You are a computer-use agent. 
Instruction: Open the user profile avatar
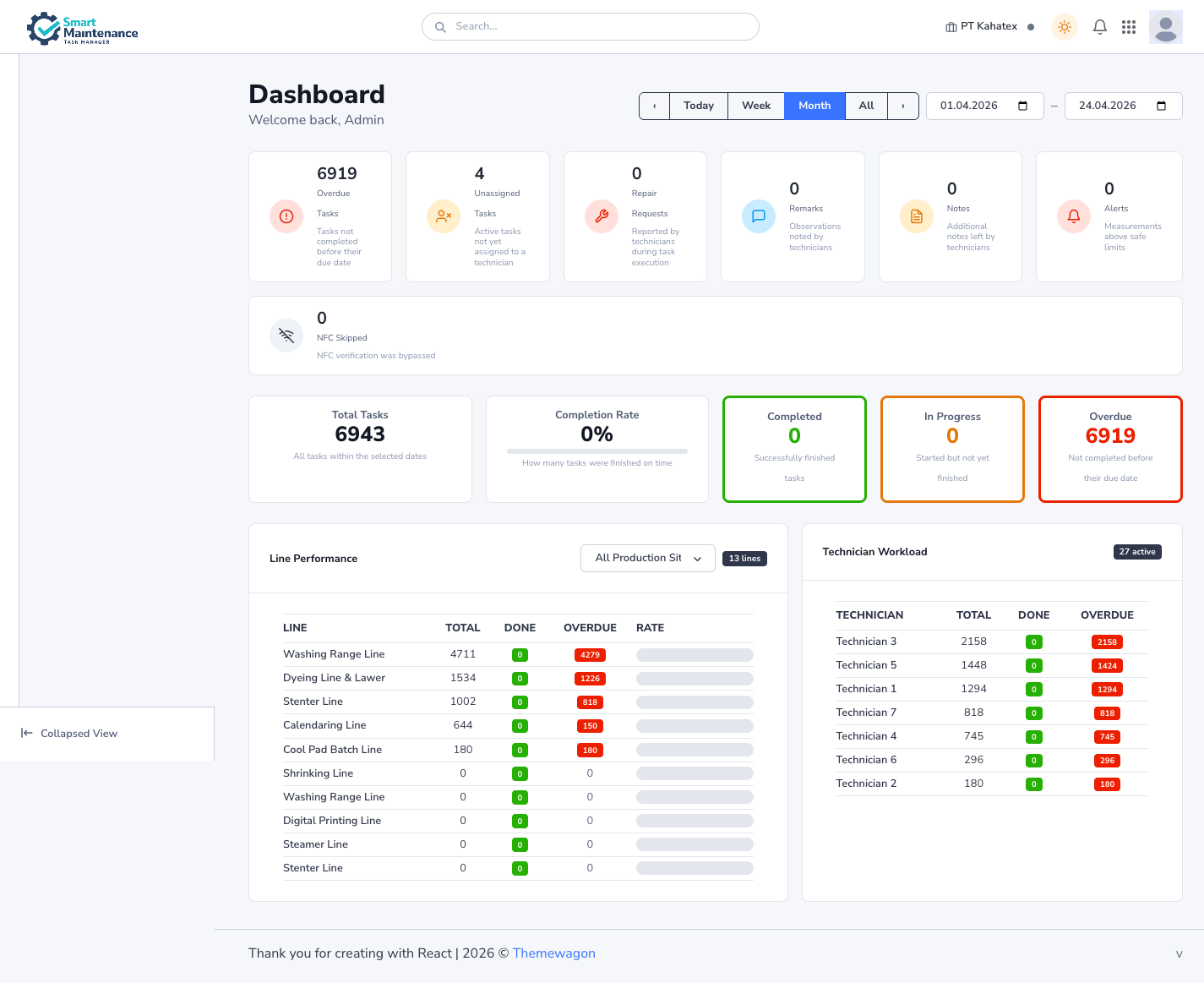[x=1165, y=27]
